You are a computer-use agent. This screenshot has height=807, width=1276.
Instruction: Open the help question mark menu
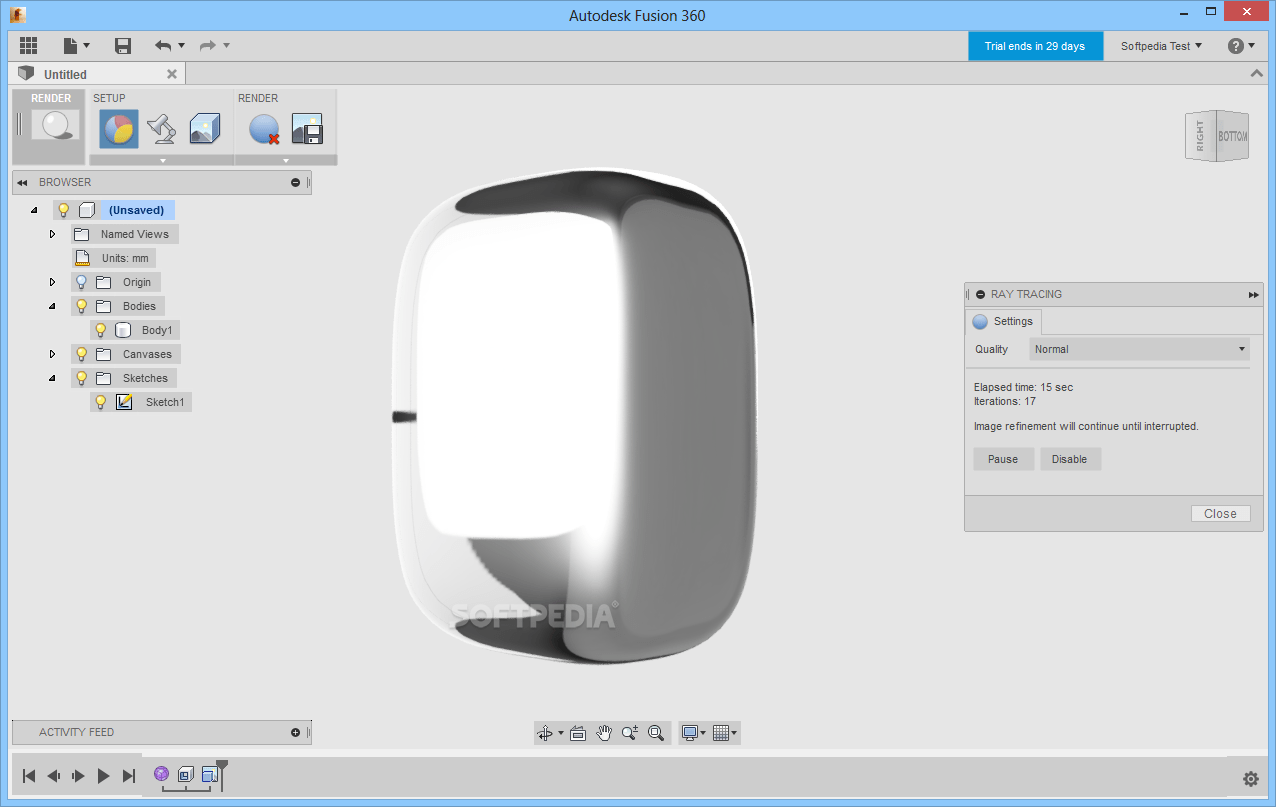click(x=1241, y=46)
